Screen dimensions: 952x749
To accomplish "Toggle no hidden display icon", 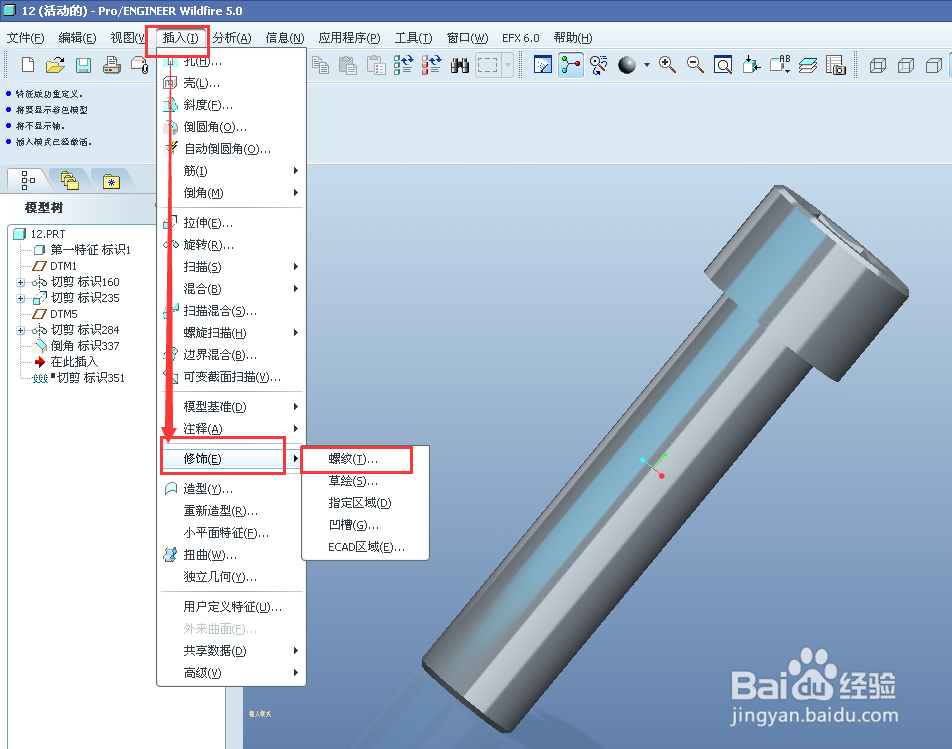I will coord(934,65).
